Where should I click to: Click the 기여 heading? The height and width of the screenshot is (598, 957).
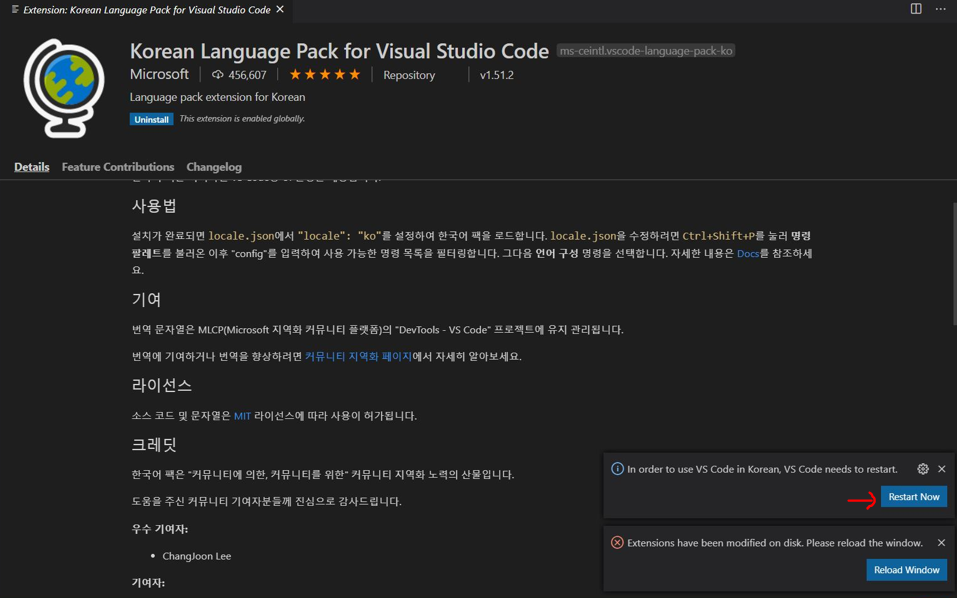click(146, 300)
